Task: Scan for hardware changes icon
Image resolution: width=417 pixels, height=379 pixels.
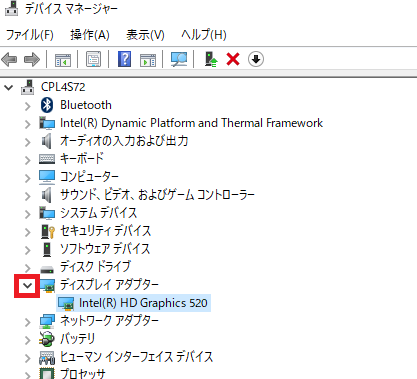Action: (x=179, y=59)
